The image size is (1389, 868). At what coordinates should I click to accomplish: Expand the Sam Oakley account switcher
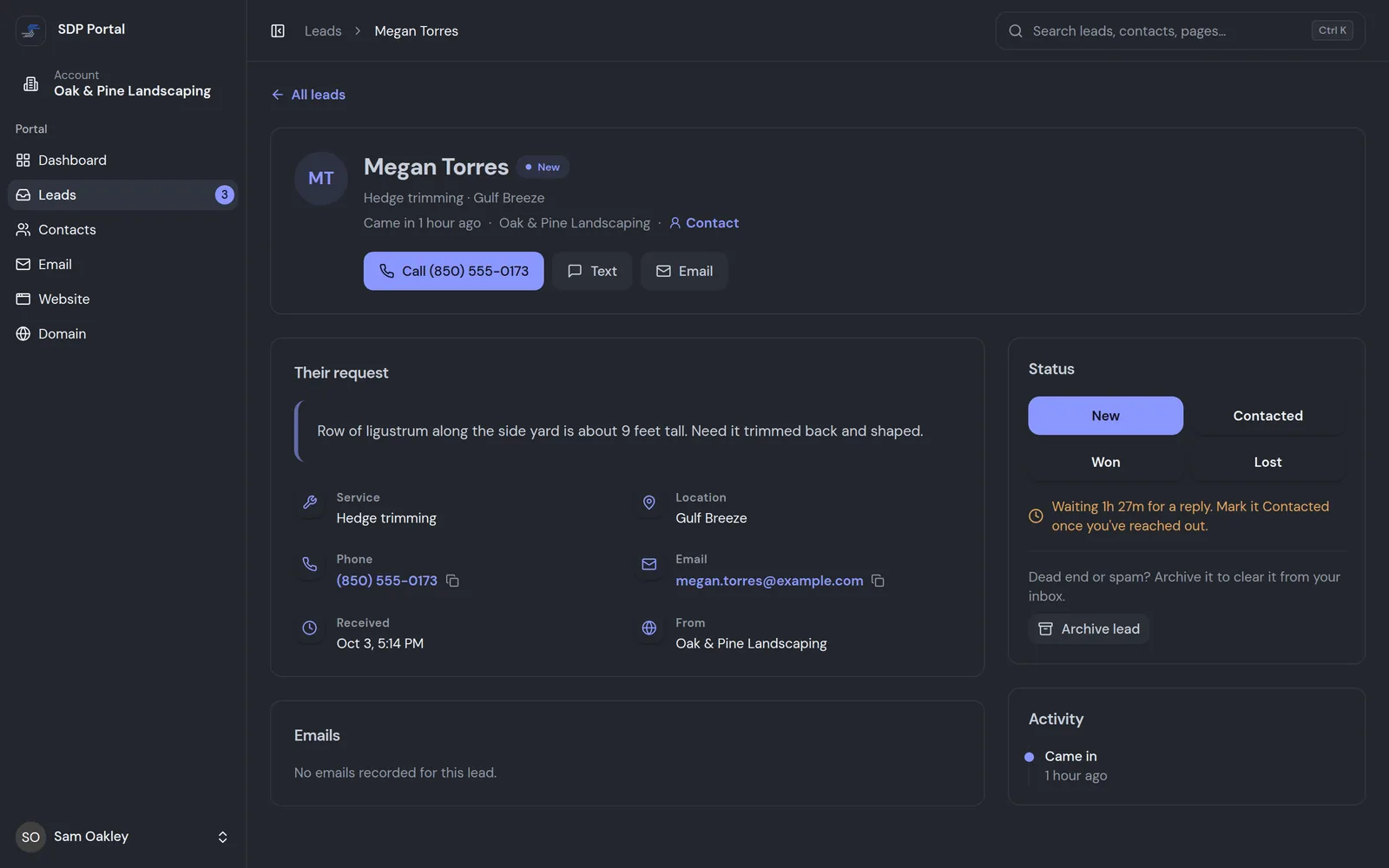(122, 837)
